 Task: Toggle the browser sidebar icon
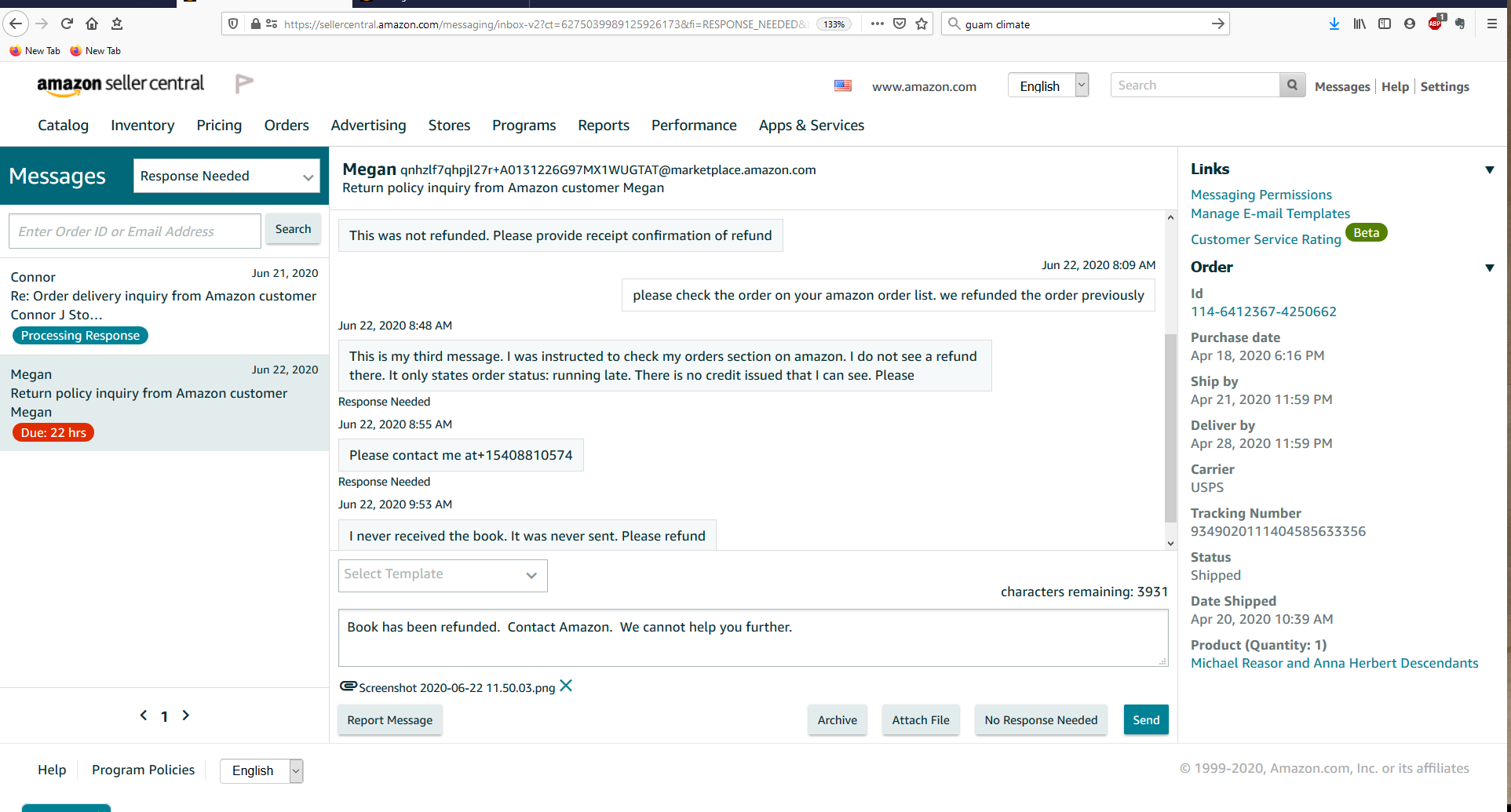(x=1385, y=24)
